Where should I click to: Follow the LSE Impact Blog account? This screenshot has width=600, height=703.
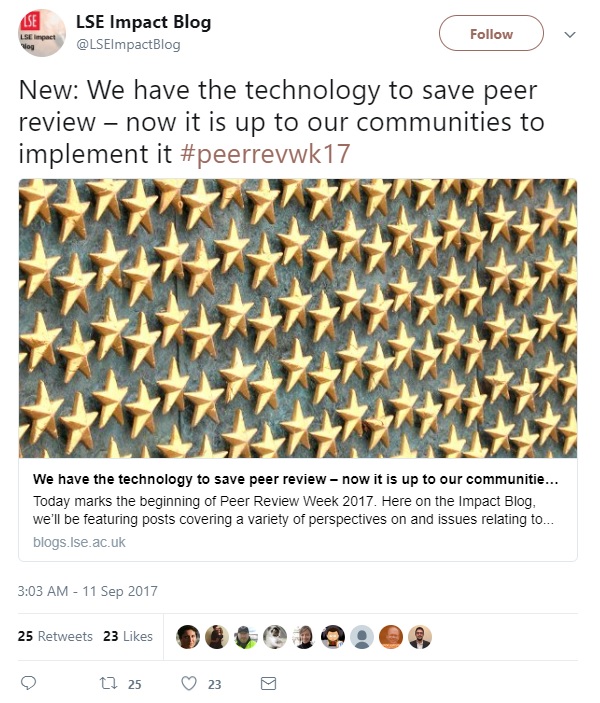pyautogui.click(x=491, y=33)
